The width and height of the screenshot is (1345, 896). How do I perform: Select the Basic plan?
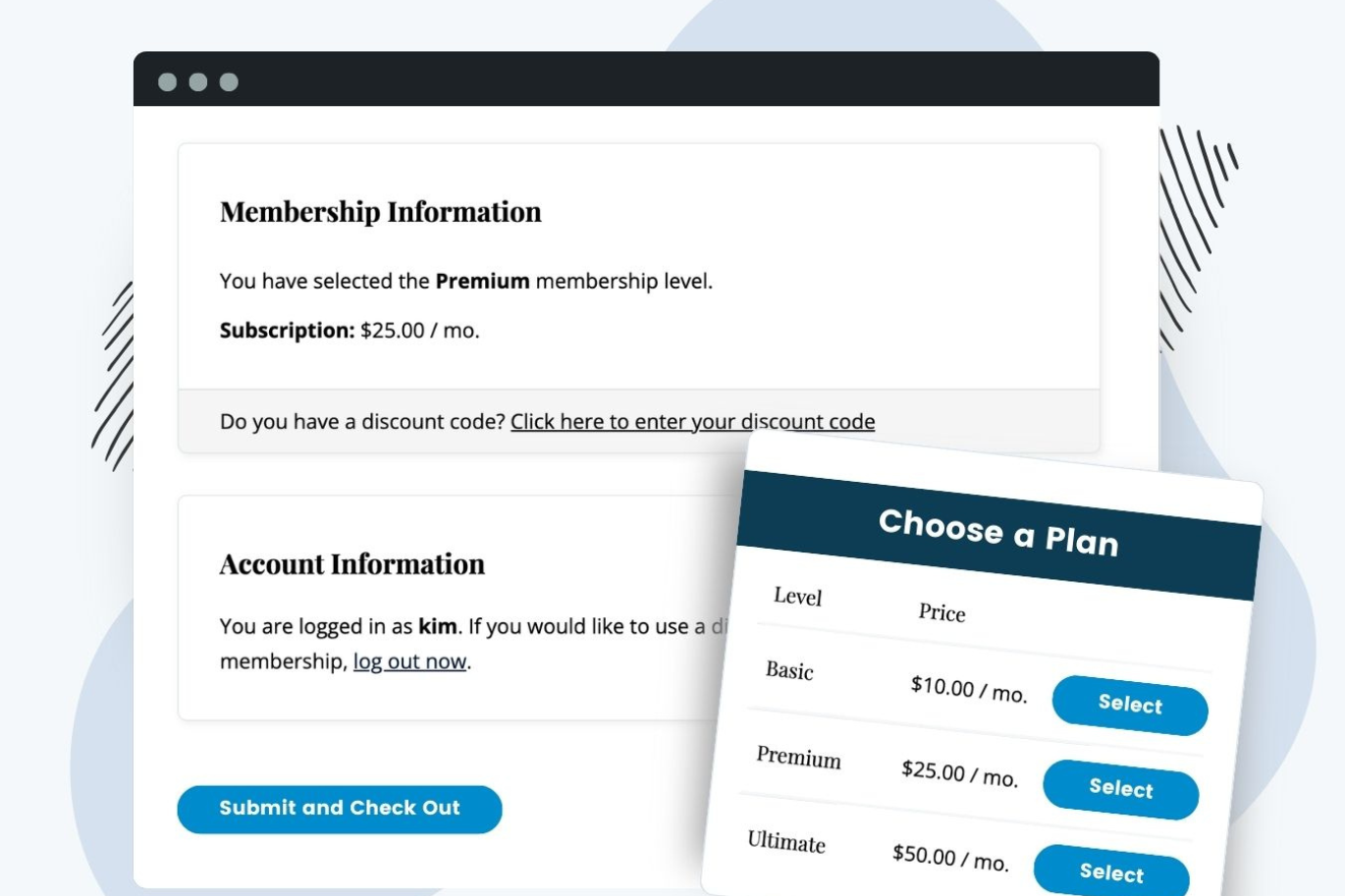[1129, 705]
